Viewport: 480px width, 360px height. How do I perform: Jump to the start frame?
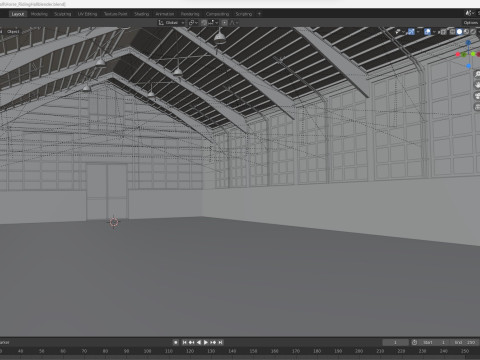point(184,342)
